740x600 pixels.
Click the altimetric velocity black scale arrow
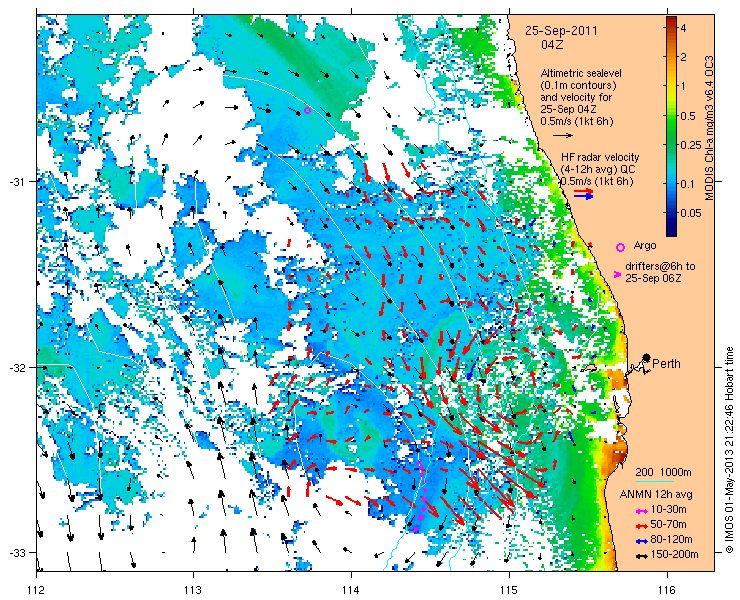coord(563,135)
